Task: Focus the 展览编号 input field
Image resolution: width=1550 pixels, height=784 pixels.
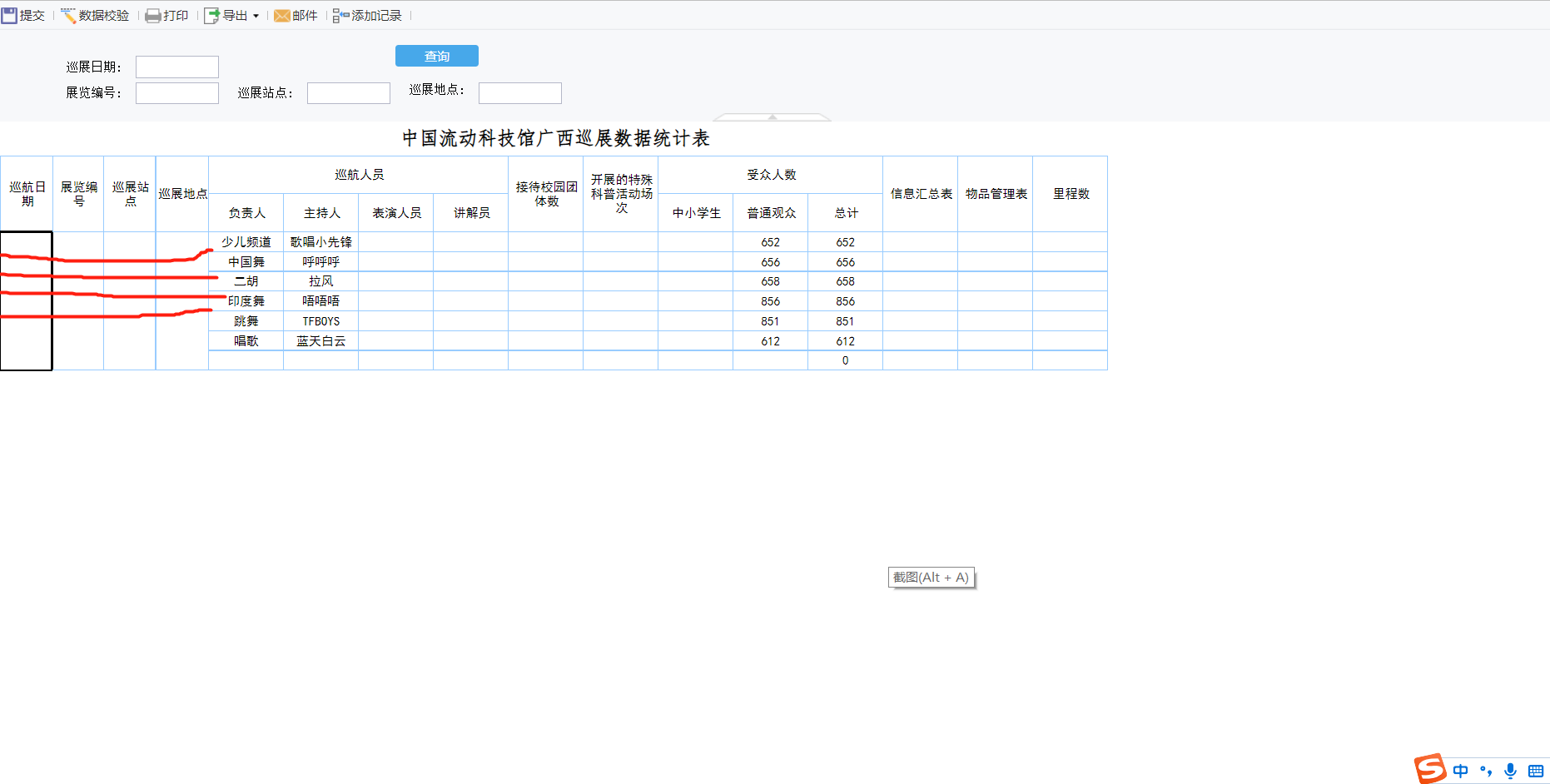Action: pos(177,93)
